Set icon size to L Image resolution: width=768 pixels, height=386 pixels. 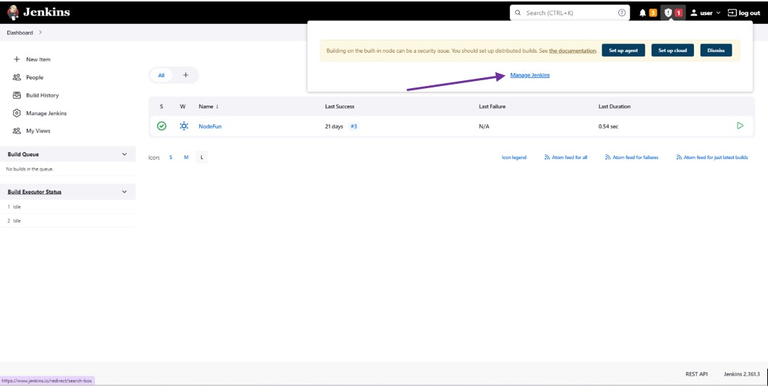tap(202, 157)
